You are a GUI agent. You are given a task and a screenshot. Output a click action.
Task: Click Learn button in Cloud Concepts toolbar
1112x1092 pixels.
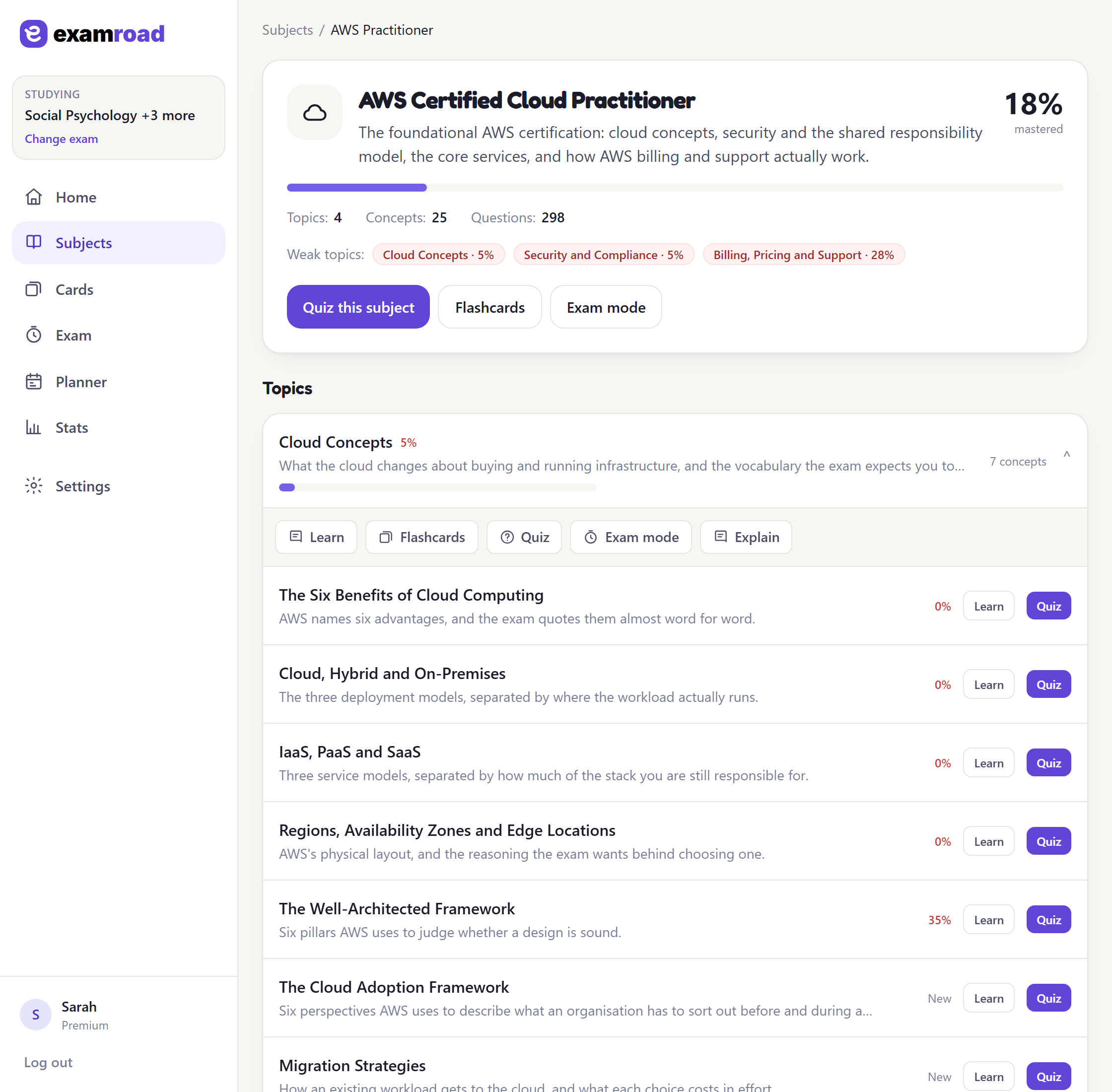coord(317,538)
